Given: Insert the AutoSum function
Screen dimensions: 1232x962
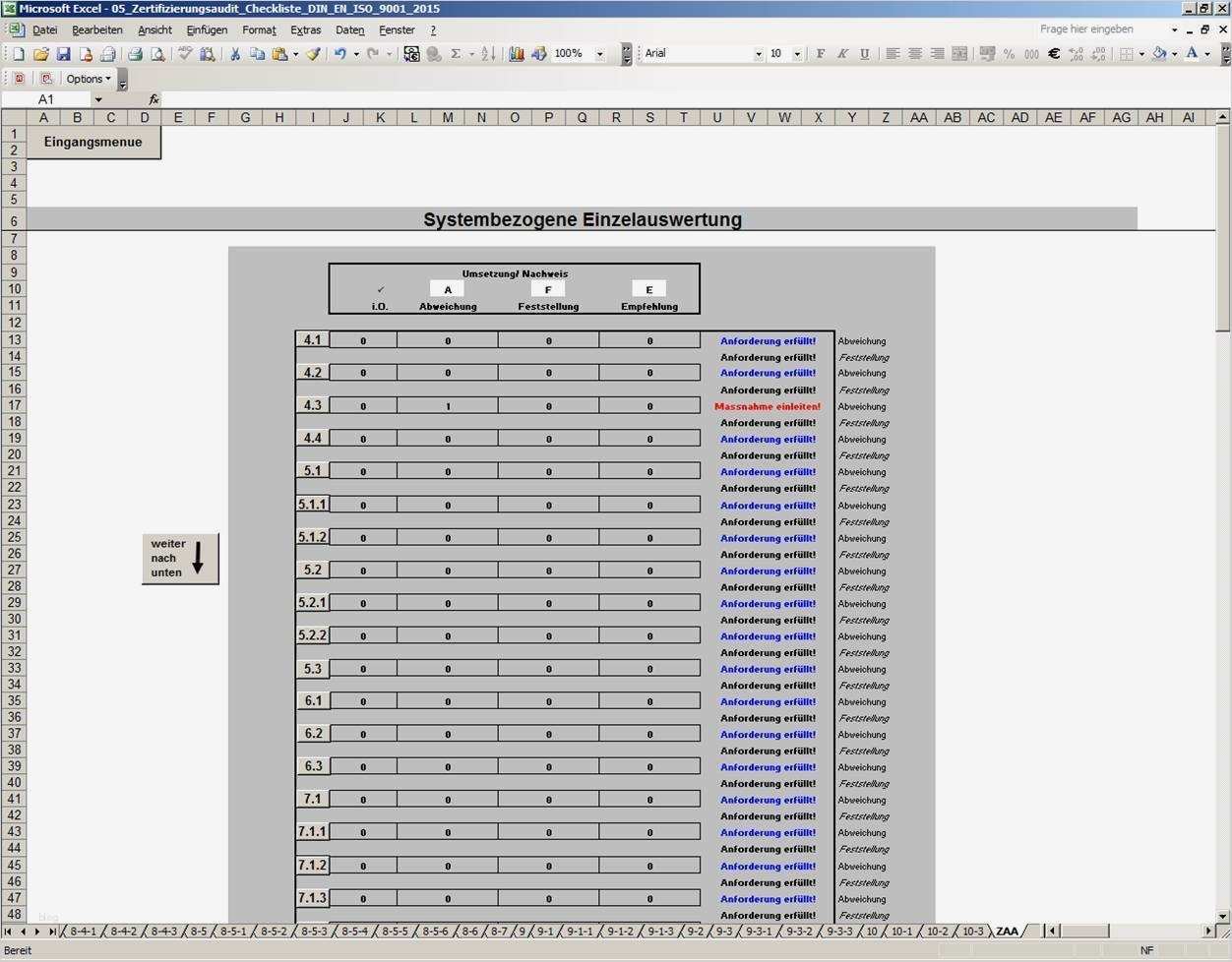Looking at the screenshot, I should 455,53.
